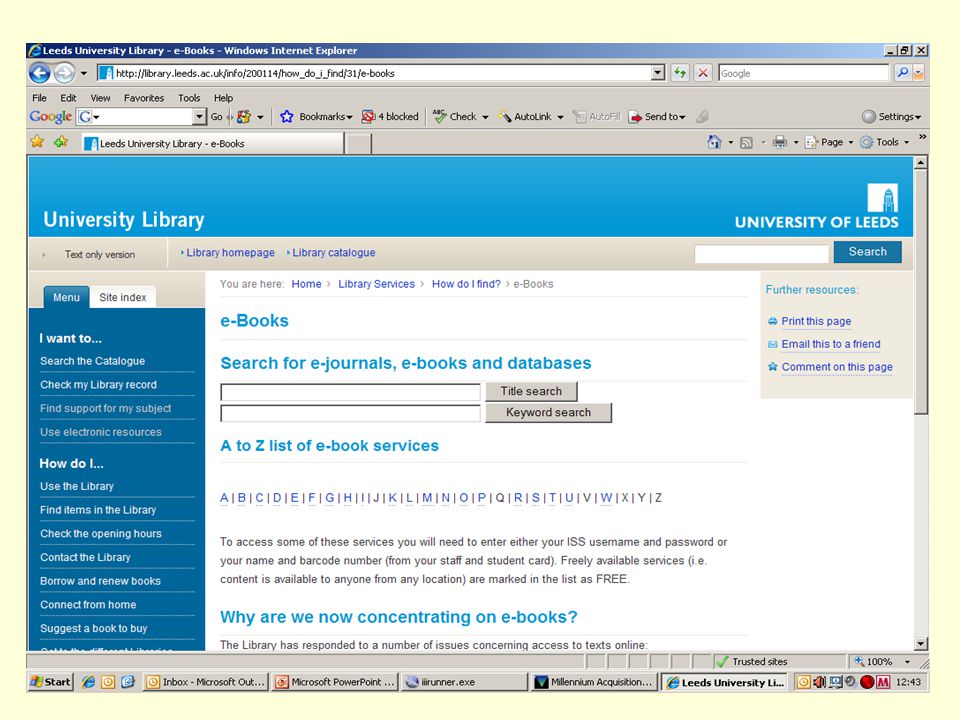
Task: Open the Page menu dropdown
Action: (830, 142)
